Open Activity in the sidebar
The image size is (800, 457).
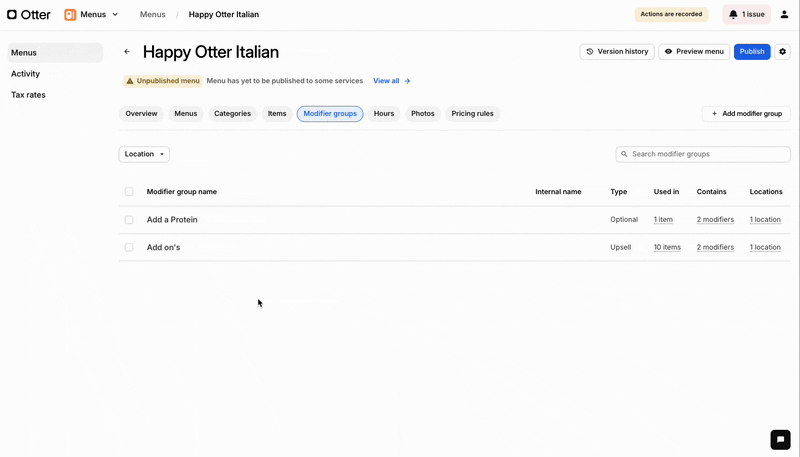point(26,73)
